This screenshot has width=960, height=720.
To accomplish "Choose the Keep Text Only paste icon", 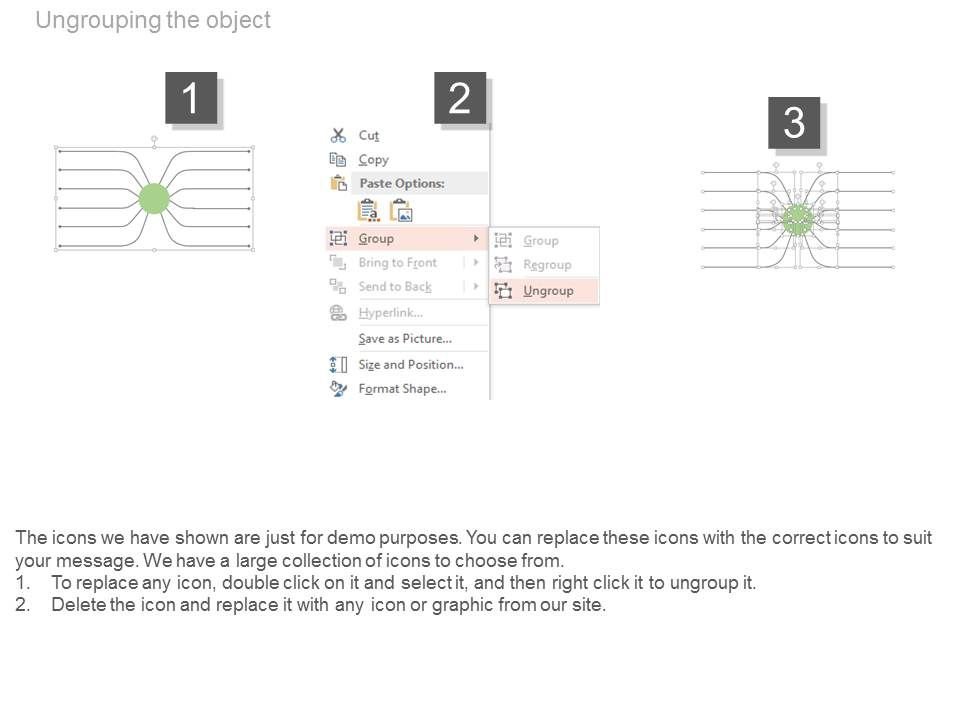I will point(368,210).
